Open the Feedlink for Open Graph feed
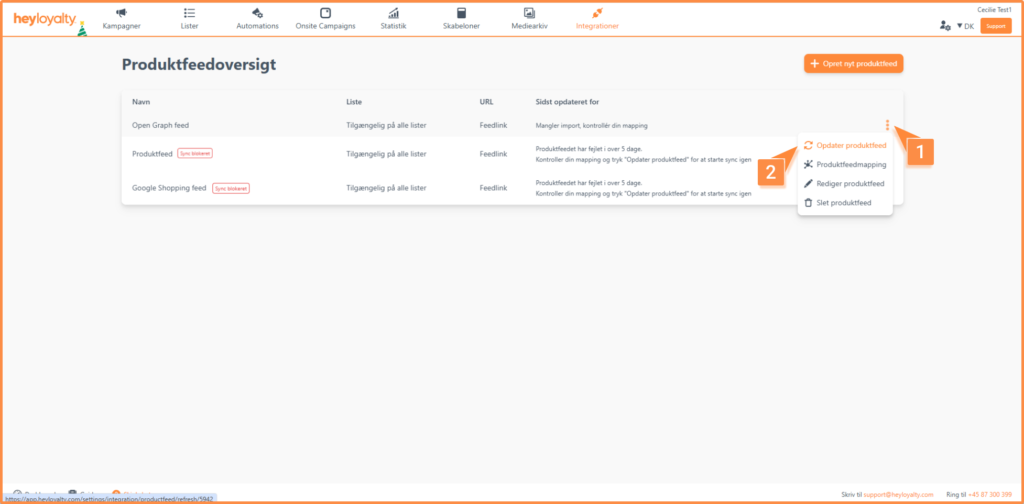This screenshot has height=504, width=1024. 493,125
